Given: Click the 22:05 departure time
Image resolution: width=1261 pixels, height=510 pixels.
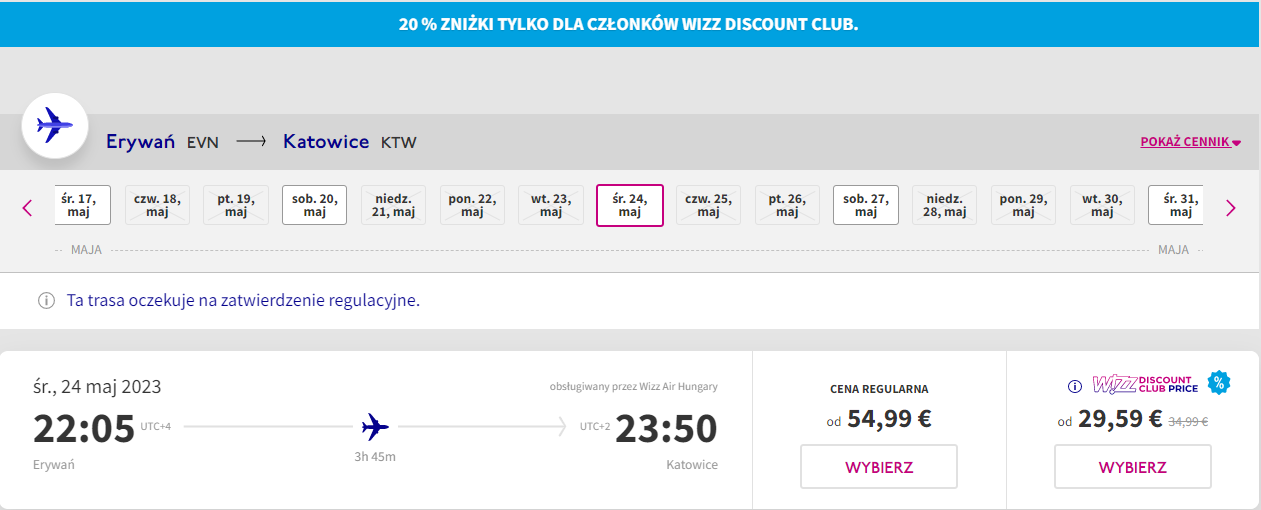Looking at the screenshot, I should [84, 429].
